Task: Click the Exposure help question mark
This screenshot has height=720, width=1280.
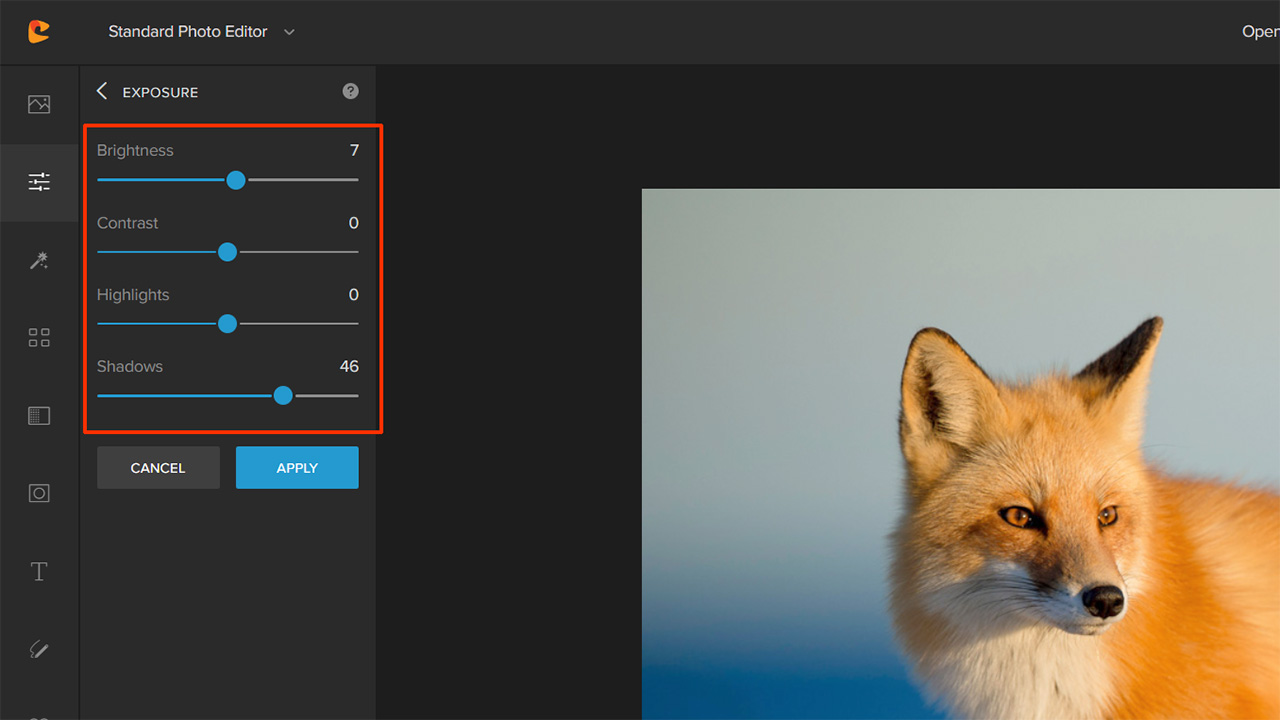Action: pos(350,91)
